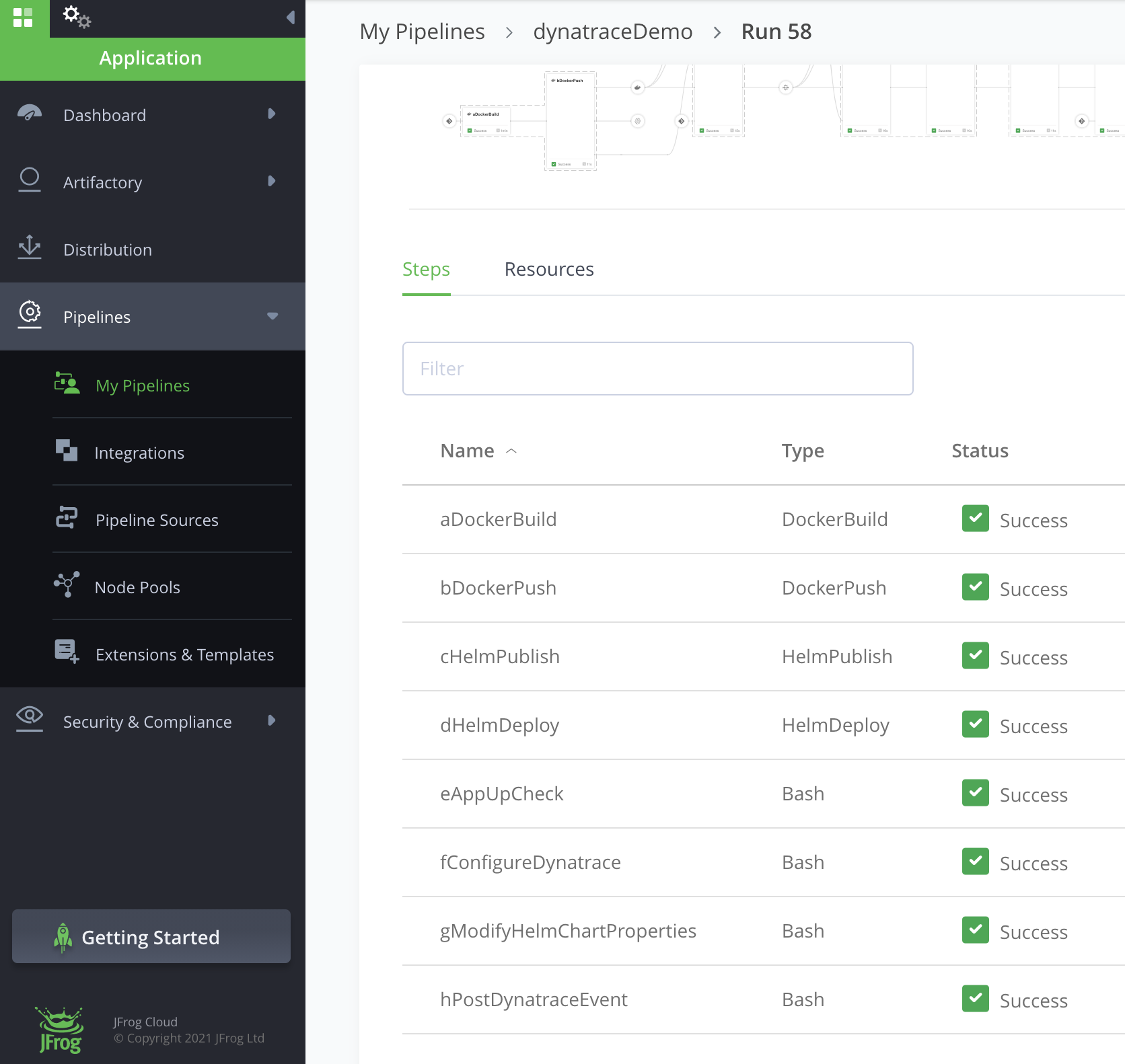Screen dimensions: 1125x1064
Task: Sort by Status column header
Action: [980, 451]
